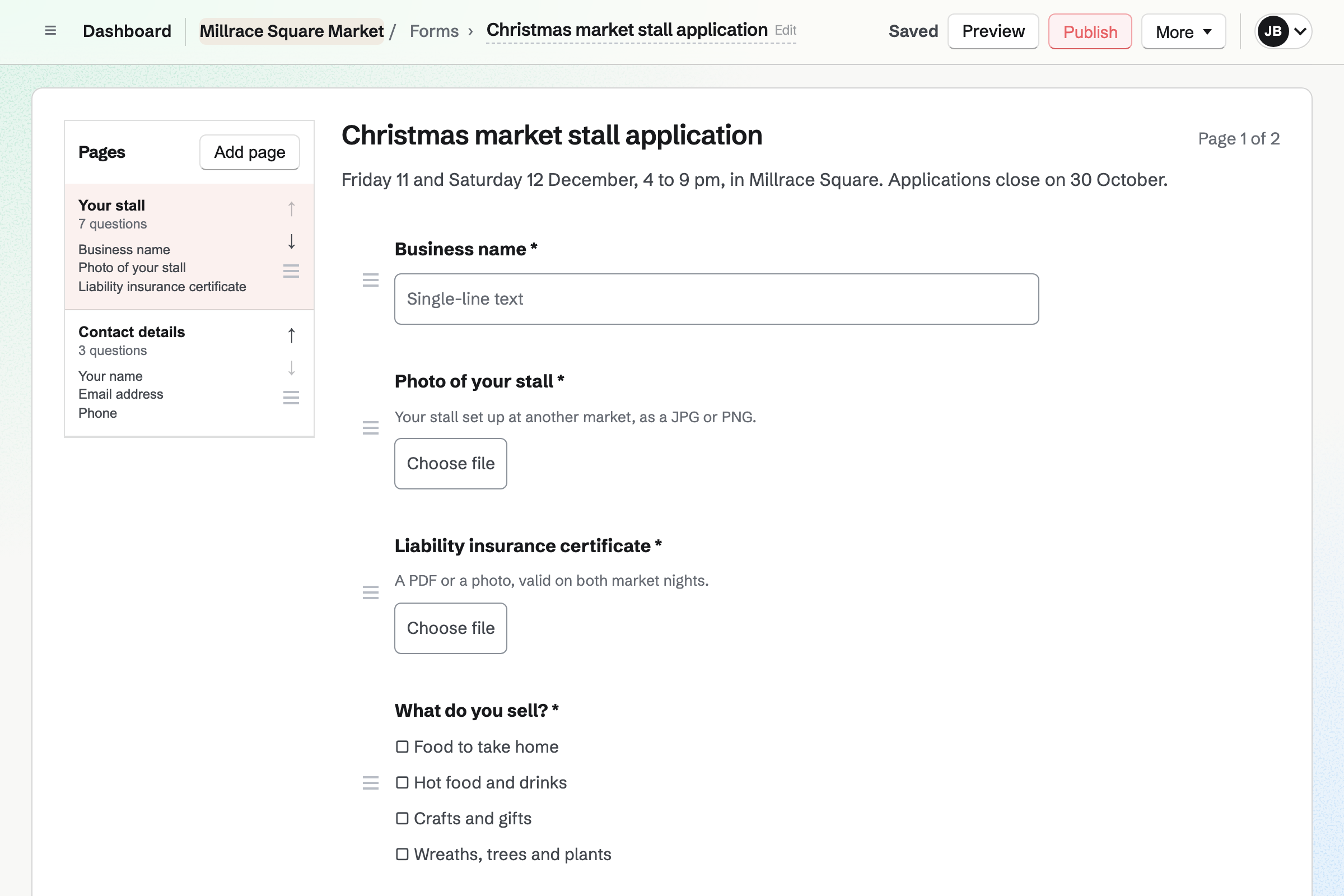
Task: Click the 'Page 1 of 2' indicator
Action: click(x=1238, y=138)
